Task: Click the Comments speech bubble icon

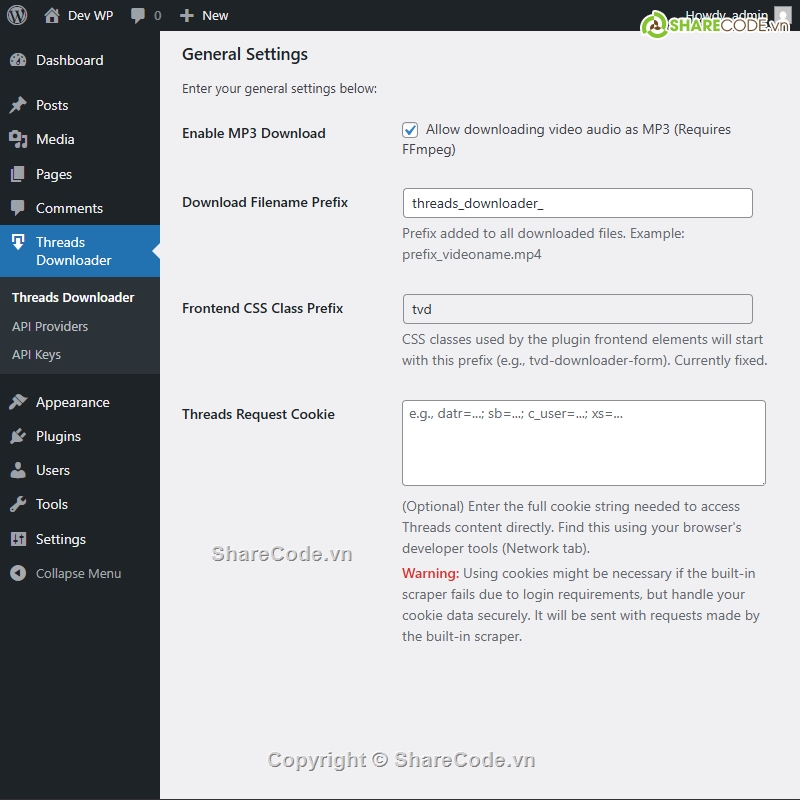Action: coord(18,208)
